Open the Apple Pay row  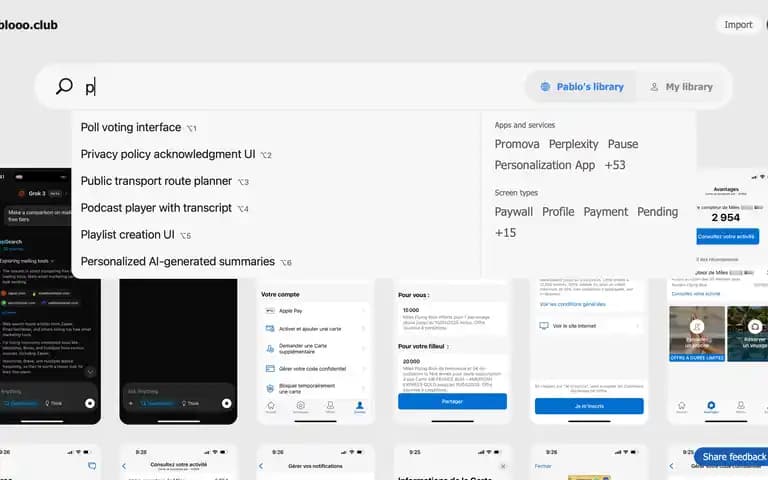[315, 311]
